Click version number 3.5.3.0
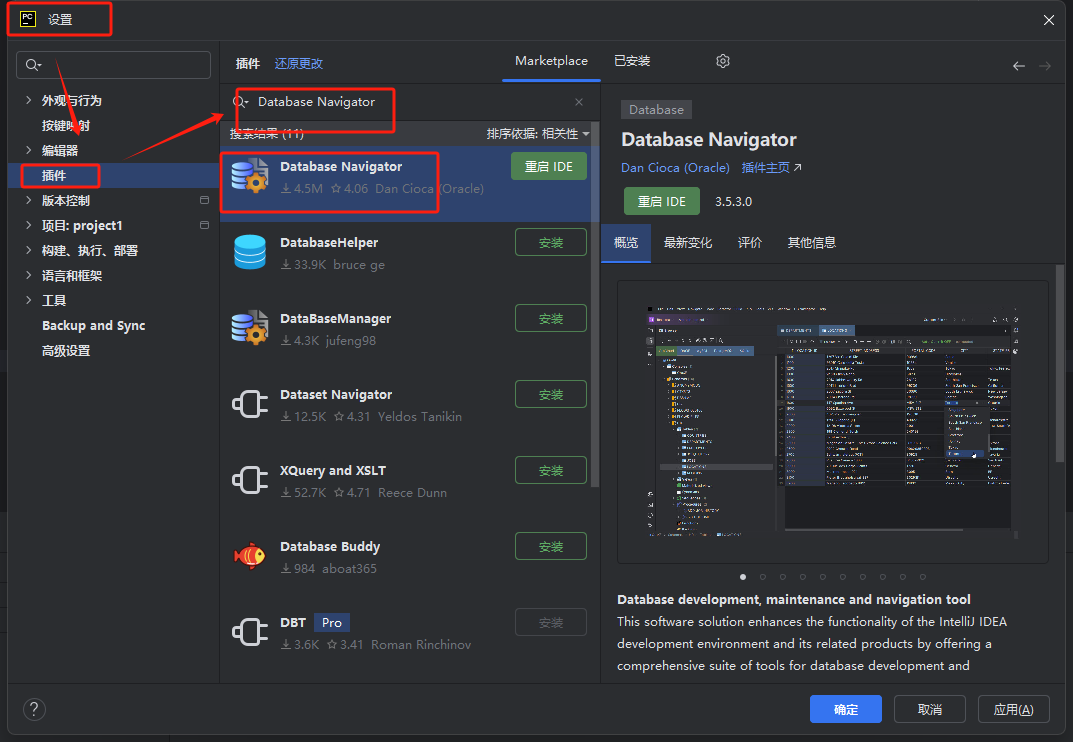Image resolution: width=1073 pixels, height=742 pixels. (734, 201)
